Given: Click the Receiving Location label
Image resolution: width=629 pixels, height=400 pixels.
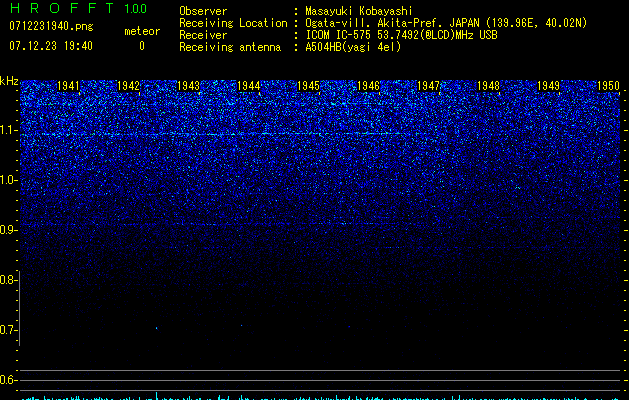Looking at the screenshot, I should click(233, 23).
